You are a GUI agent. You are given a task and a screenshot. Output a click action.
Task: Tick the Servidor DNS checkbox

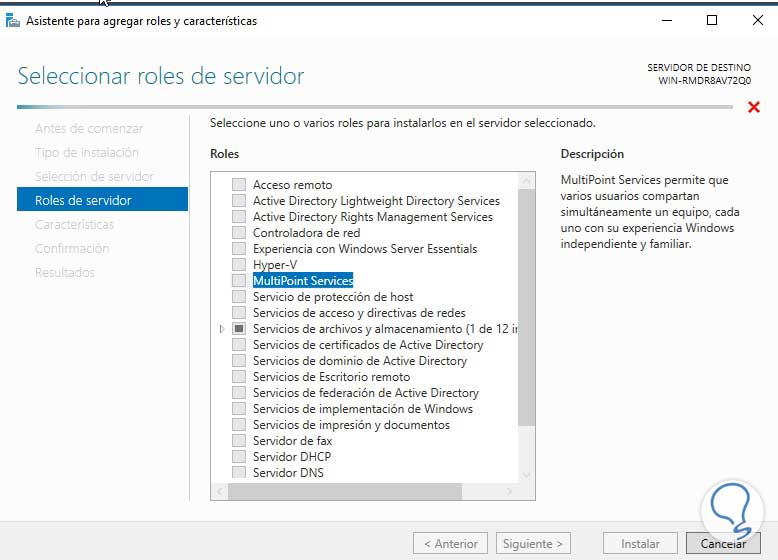[x=239, y=472]
